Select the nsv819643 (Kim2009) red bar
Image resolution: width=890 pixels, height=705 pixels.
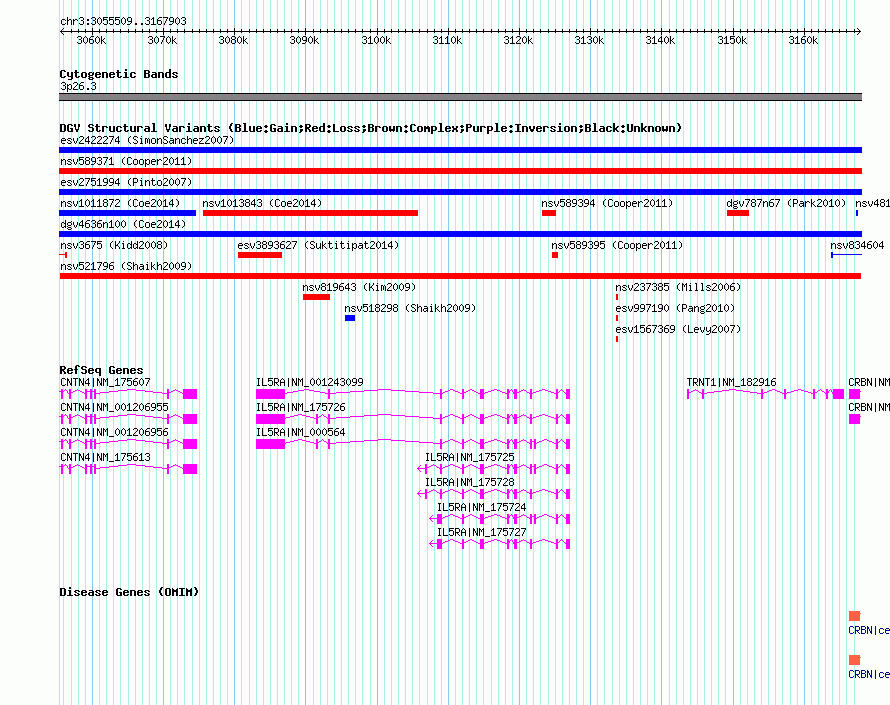(x=317, y=297)
